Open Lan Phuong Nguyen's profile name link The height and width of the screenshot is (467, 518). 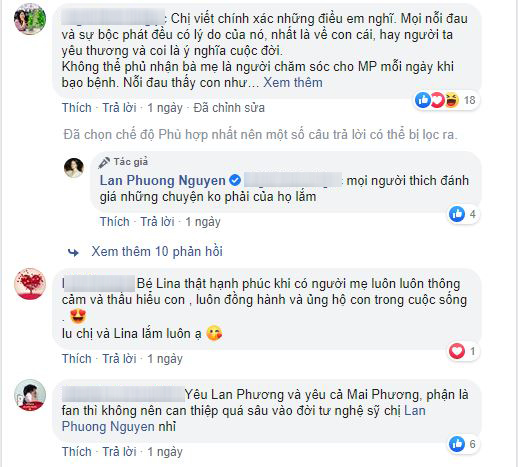[x=163, y=180]
